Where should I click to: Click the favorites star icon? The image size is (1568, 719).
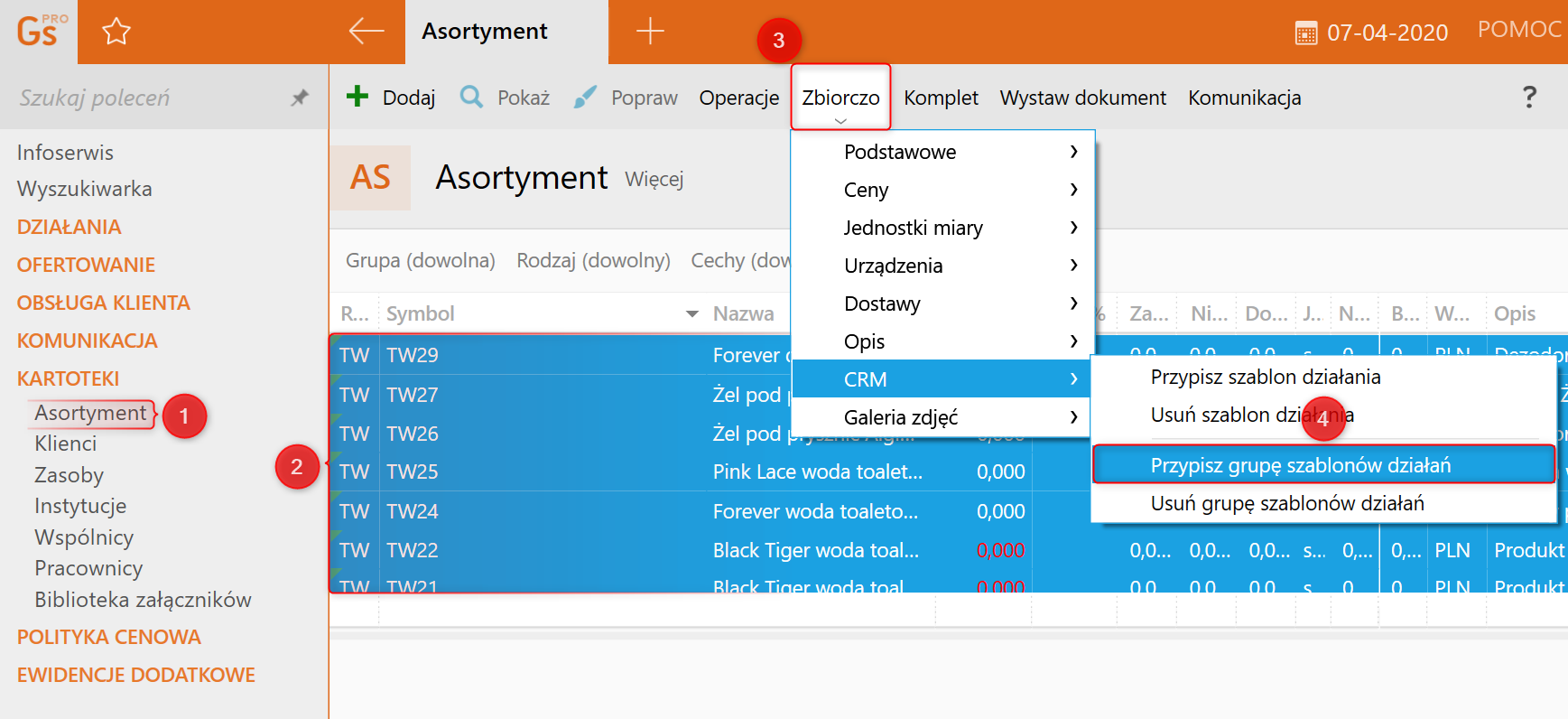116,33
